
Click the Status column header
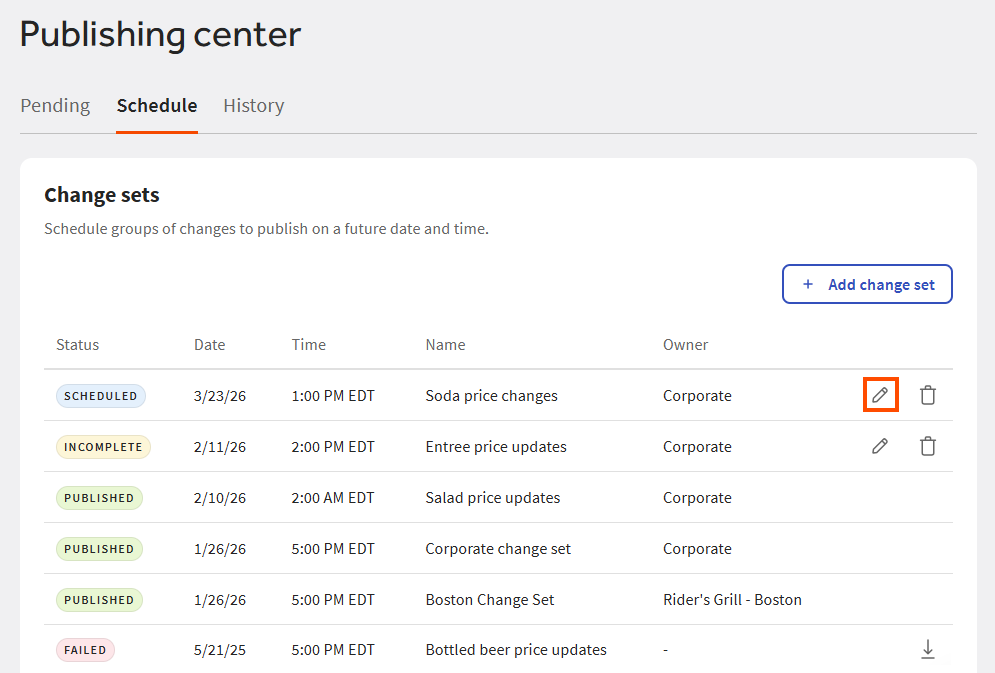tap(78, 344)
